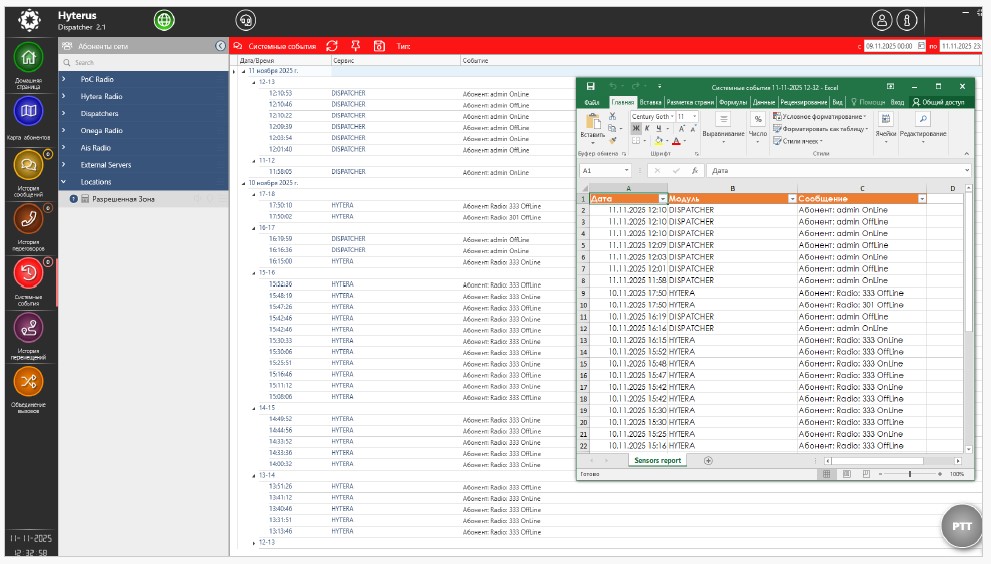Switch to normal view in Excel
This screenshot has width=991, height=564.
pyautogui.click(x=827, y=474)
